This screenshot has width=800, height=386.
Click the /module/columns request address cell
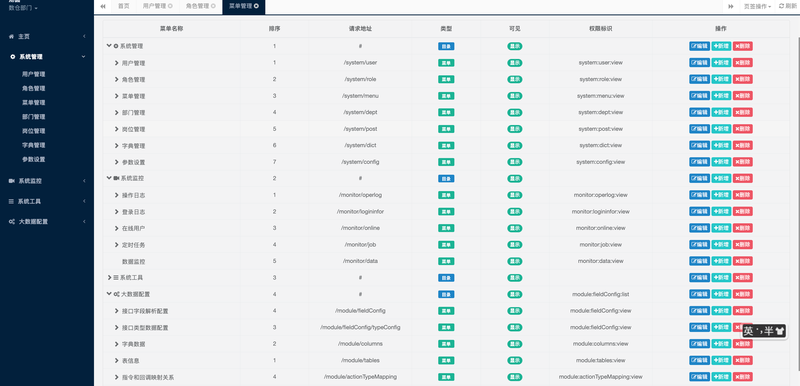click(360, 344)
